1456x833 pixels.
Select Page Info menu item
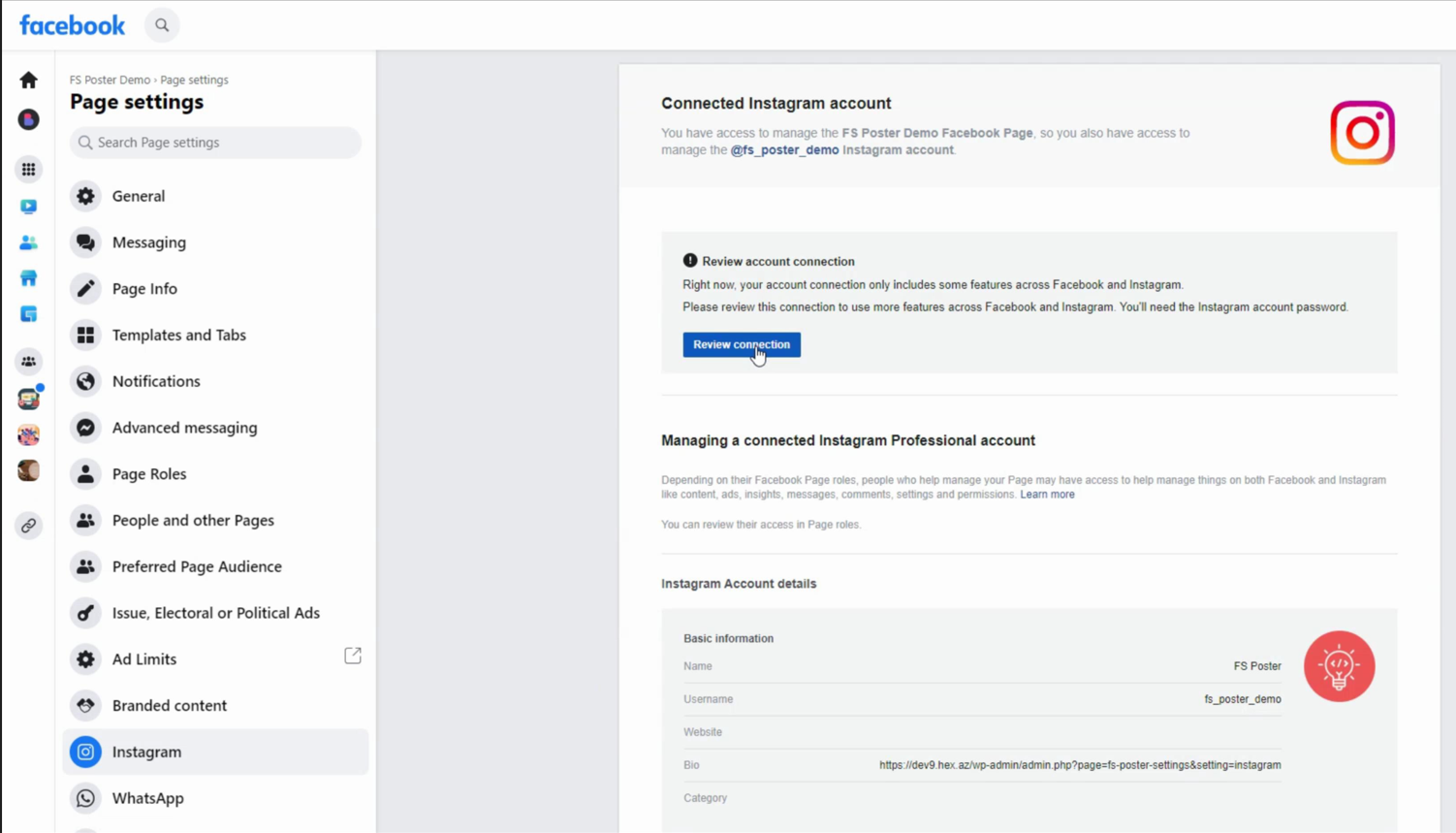click(215, 288)
